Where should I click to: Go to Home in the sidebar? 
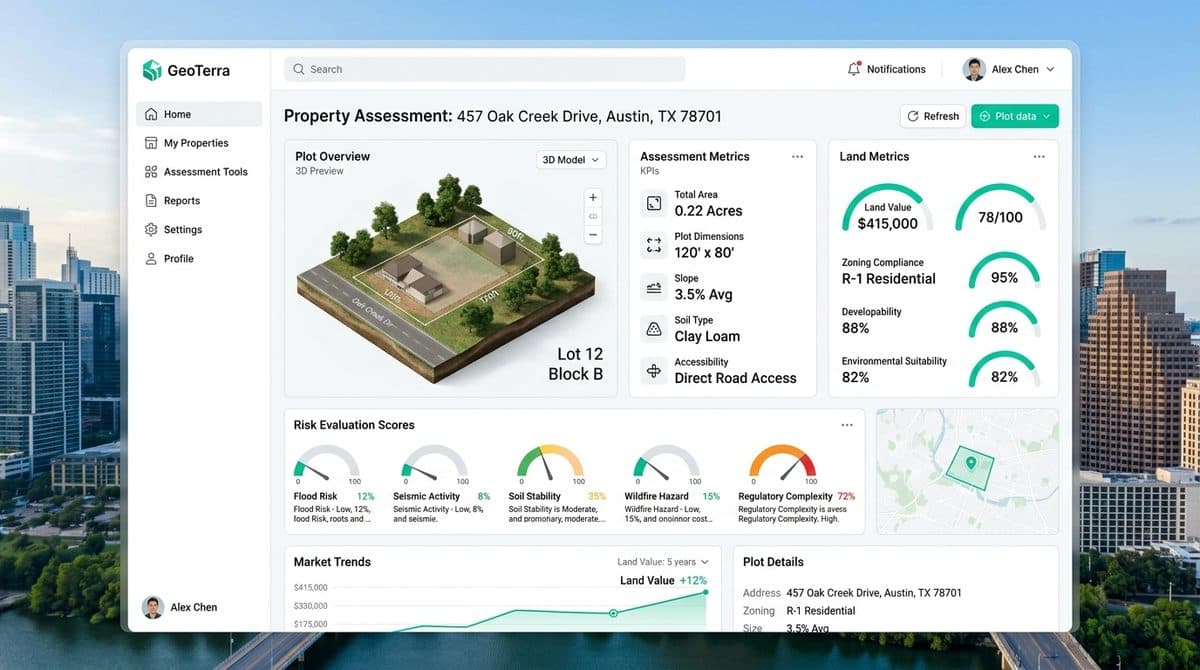[199, 114]
